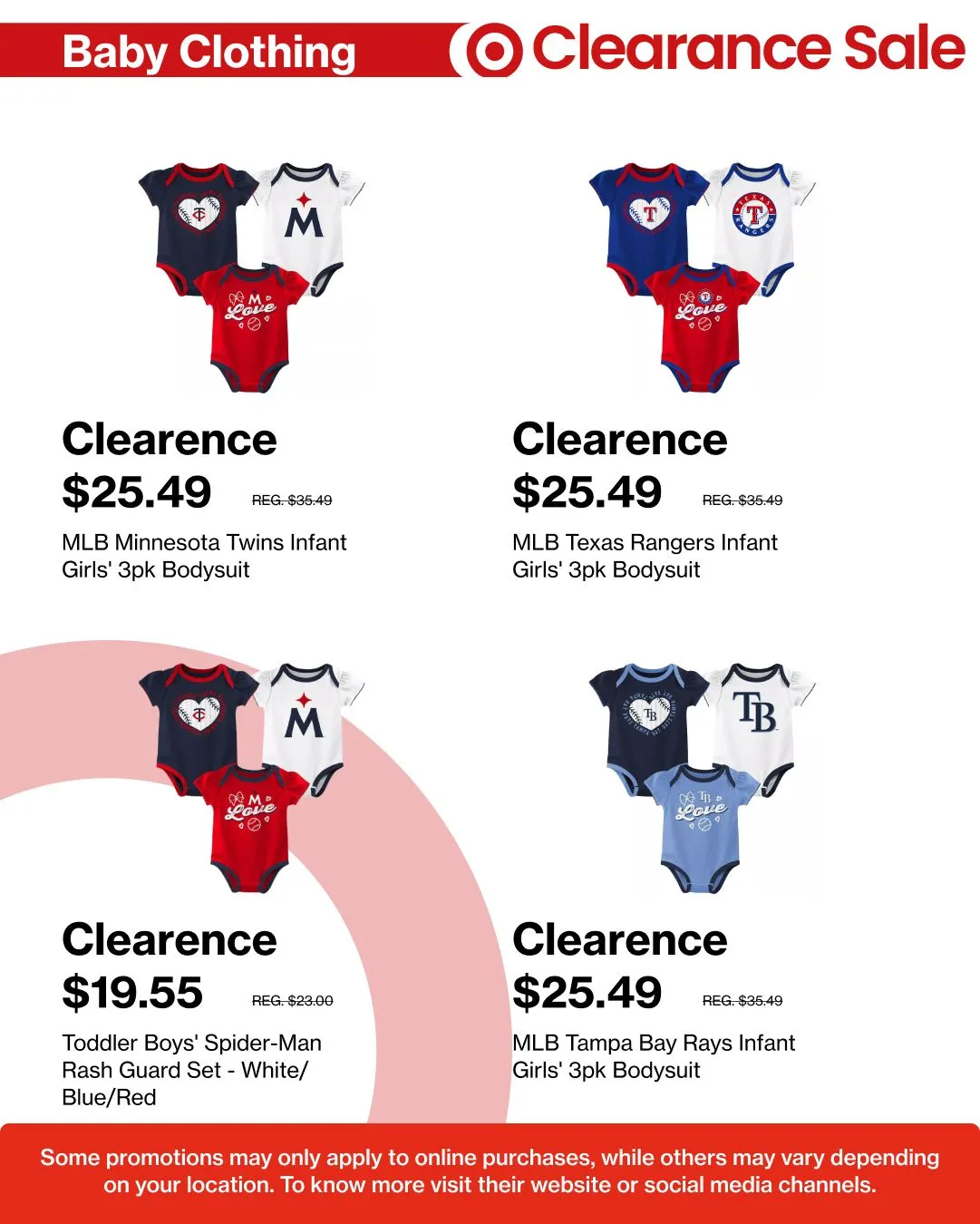
Task: Open MLB Minnesota Twins Infant Girls' 3pk Bodysuit
Action: point(204,556)
